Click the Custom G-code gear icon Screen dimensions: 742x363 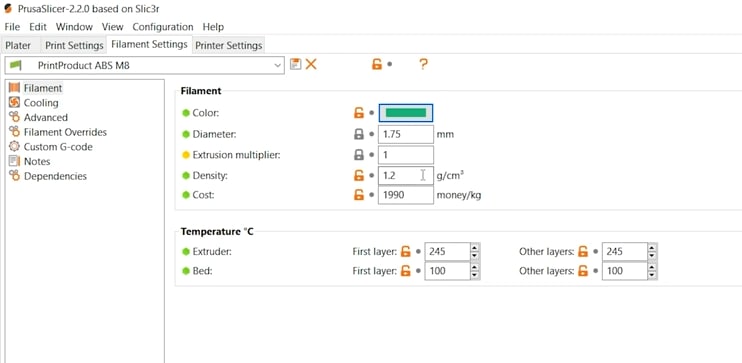click(15, 147)
